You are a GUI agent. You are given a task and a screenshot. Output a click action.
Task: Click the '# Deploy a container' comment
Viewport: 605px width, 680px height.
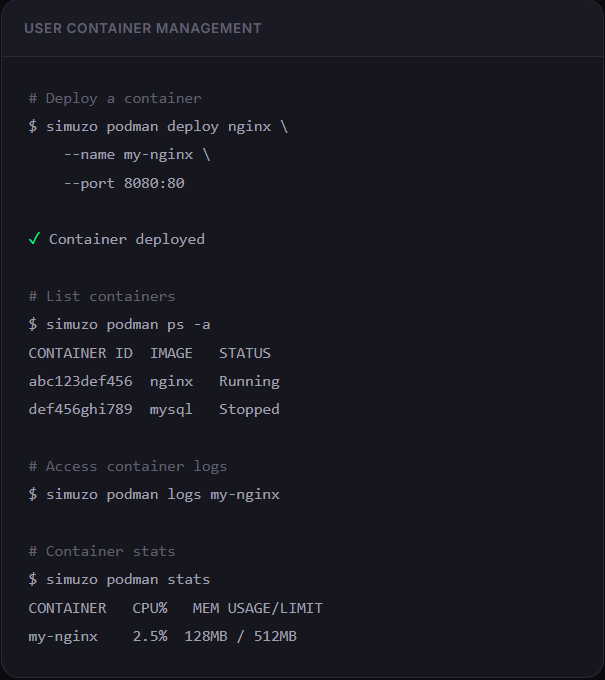point(115,98)
